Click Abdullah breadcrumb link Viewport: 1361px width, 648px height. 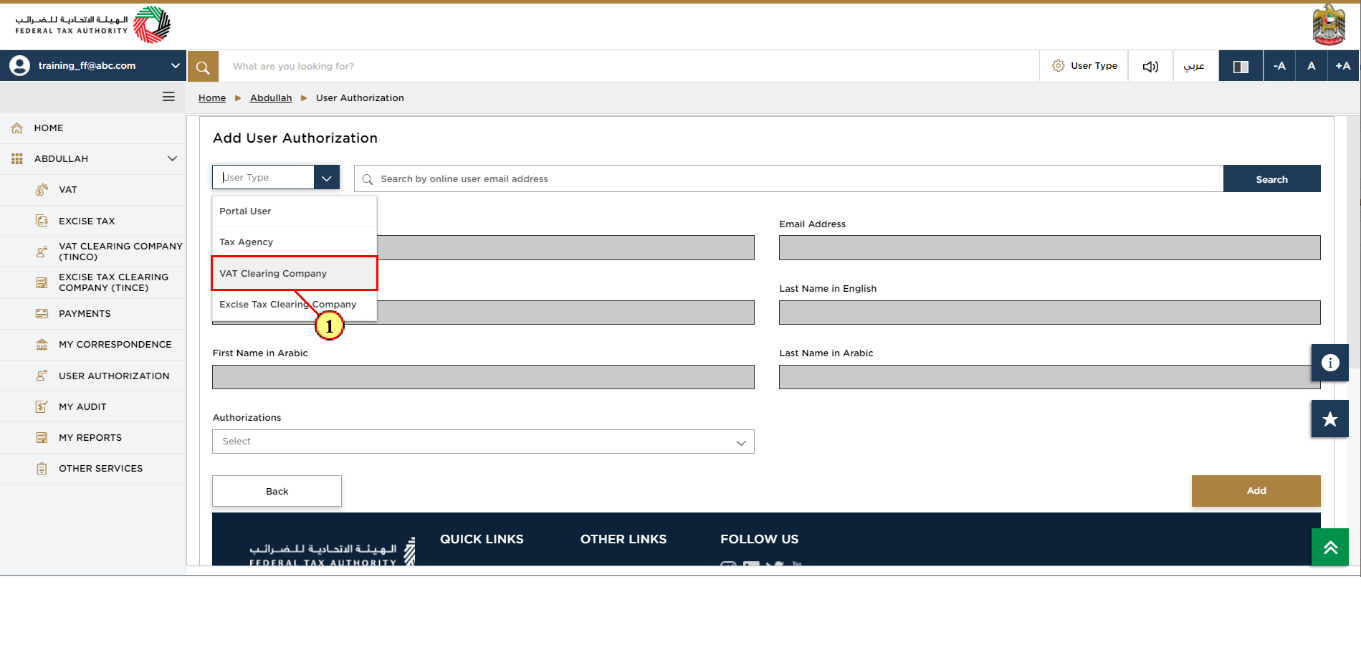271,98
